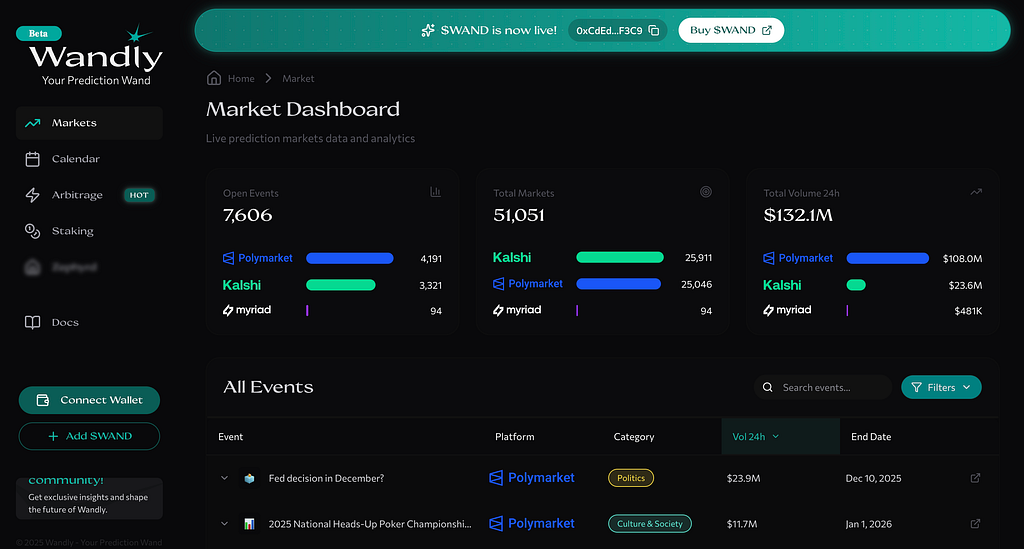Click the $23.9M volume value
This screenshot has height=549, width=1024.
(743, 478)
